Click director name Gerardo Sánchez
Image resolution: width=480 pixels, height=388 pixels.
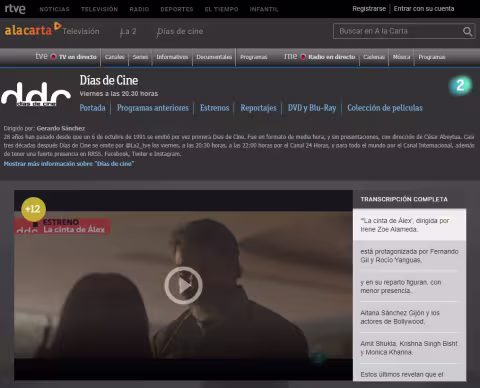coord(61,128)
